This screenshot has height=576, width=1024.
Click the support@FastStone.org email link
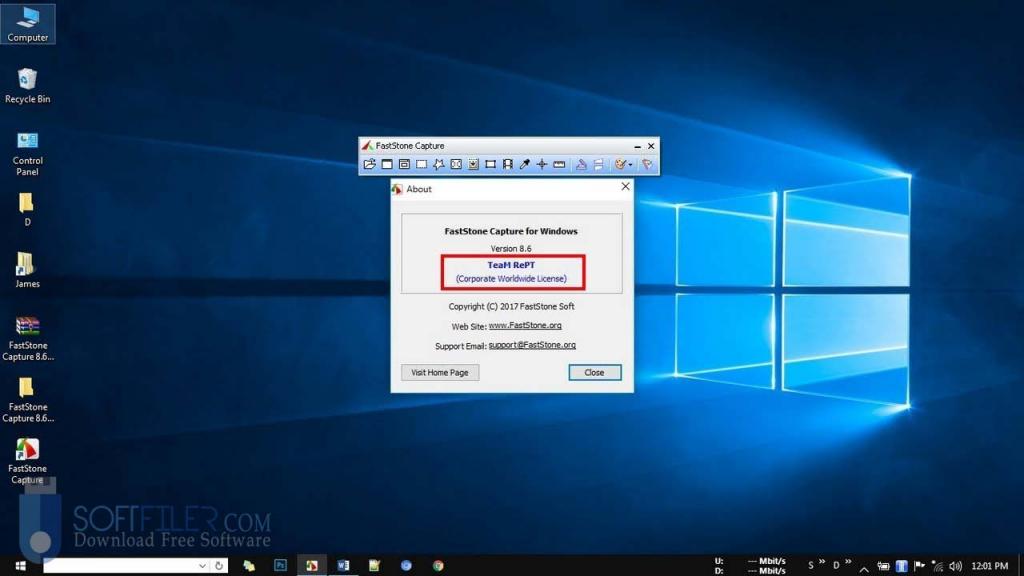532,345
